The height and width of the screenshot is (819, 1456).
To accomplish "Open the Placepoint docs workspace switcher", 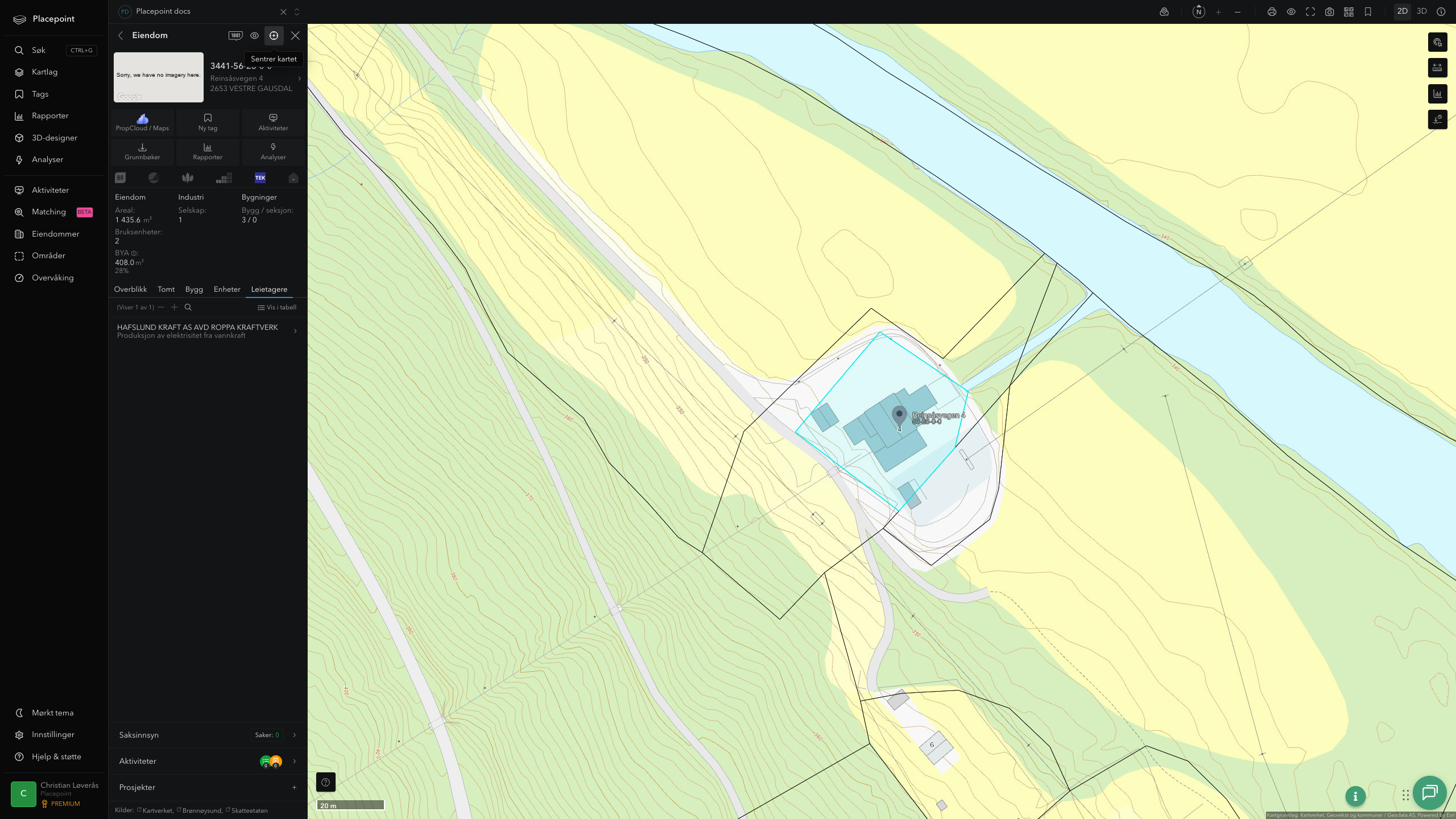I will [x=296, y=12].
